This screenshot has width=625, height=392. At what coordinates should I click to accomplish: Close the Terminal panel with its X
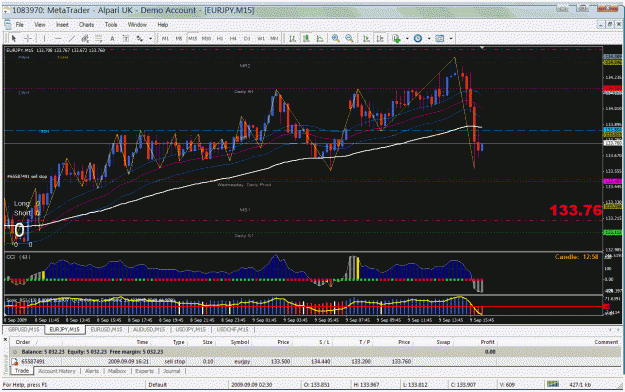point(5,339)
